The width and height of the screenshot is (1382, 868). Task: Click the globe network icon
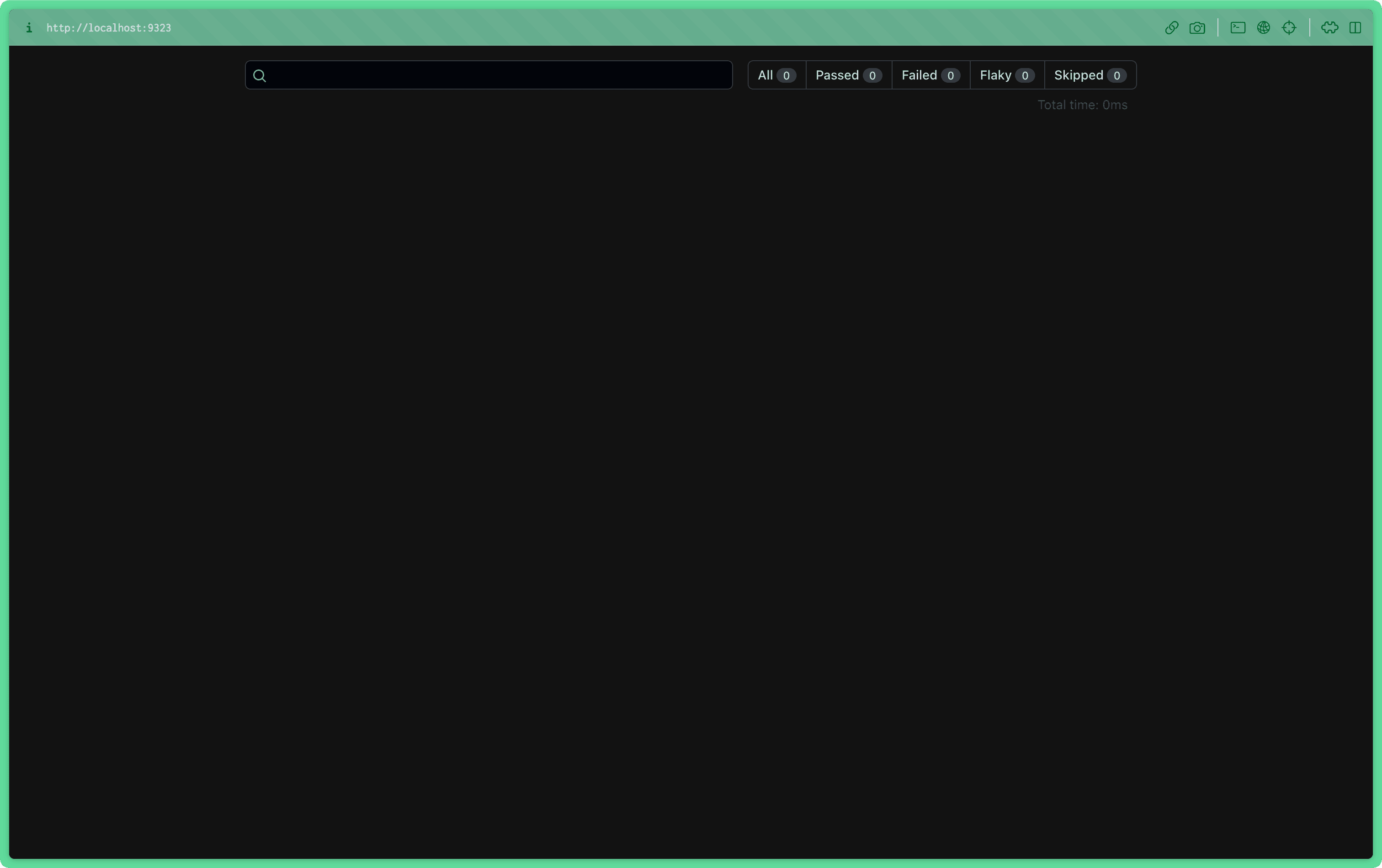coord(1264,27)
